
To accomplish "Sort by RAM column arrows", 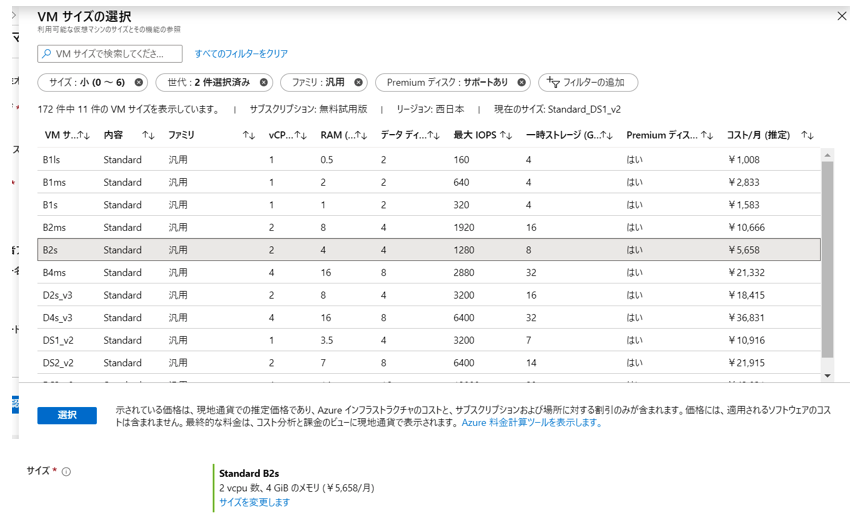I will pos(361,135).
